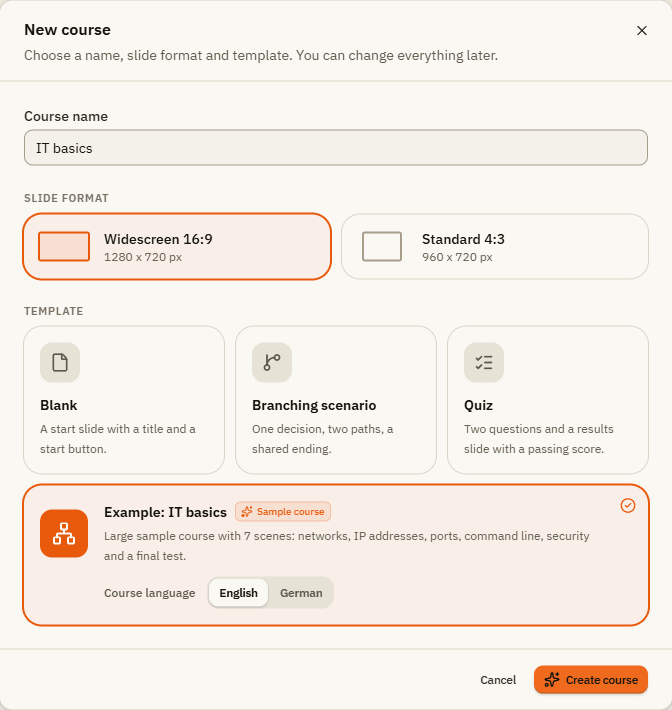The height and width of the screenshot is (710, 672).
Task: Click the Branching scenario fork icon
Action: pos(272,362)
